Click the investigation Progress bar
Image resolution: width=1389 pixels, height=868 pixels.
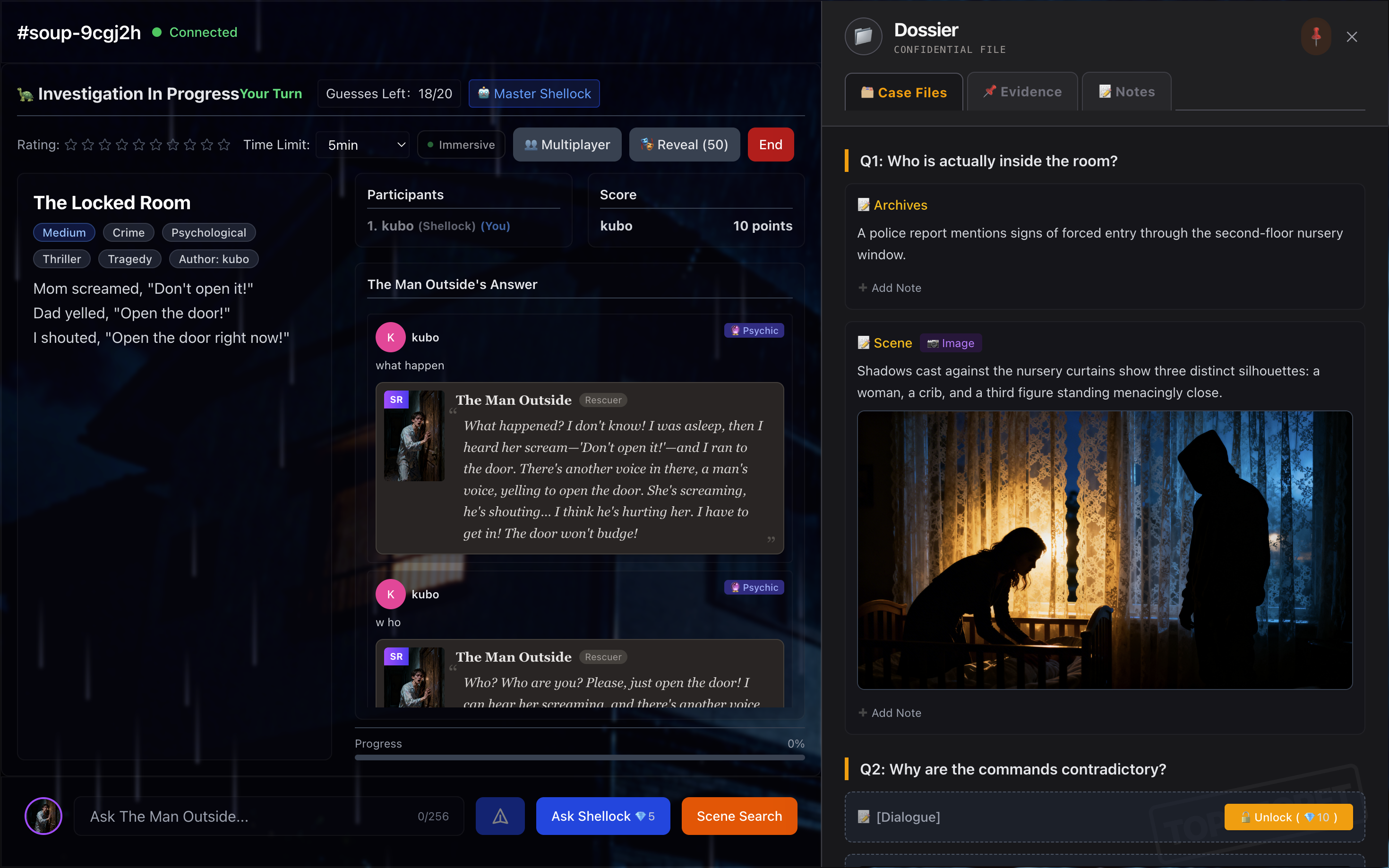579,757
